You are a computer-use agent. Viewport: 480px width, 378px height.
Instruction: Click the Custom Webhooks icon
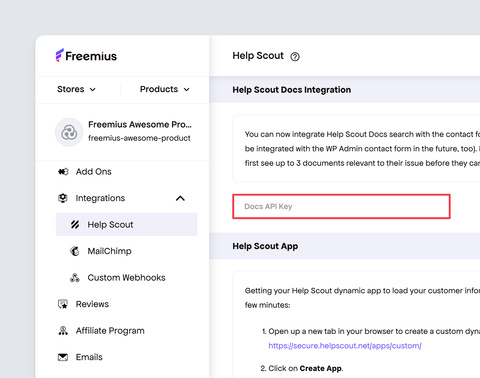click(x=75, y=278)
